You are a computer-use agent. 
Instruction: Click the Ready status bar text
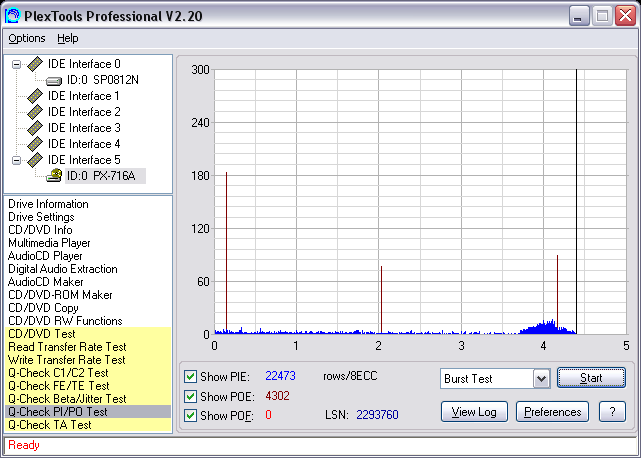coord(24,445)
